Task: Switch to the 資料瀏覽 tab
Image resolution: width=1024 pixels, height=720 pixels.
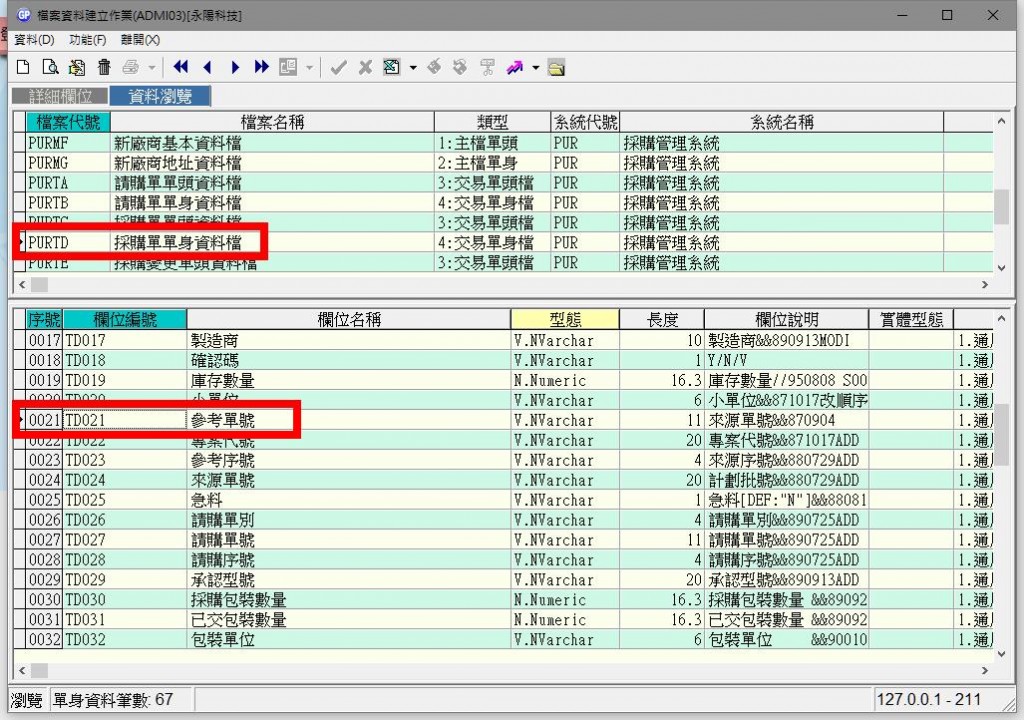Action: click(x=160, y=96)
